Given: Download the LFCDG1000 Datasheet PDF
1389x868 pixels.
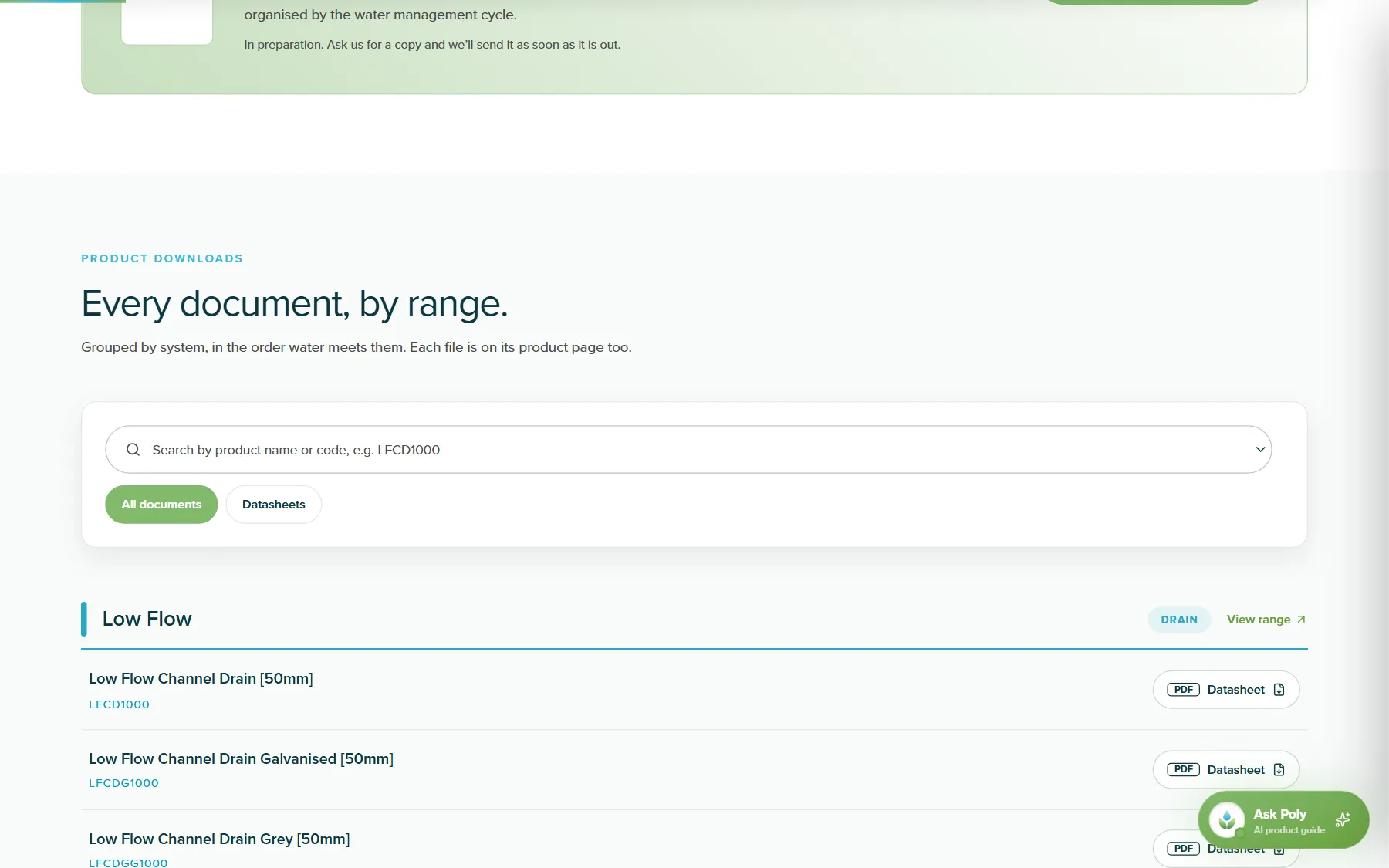Looking at the screenshot, I should (1226, 770).
